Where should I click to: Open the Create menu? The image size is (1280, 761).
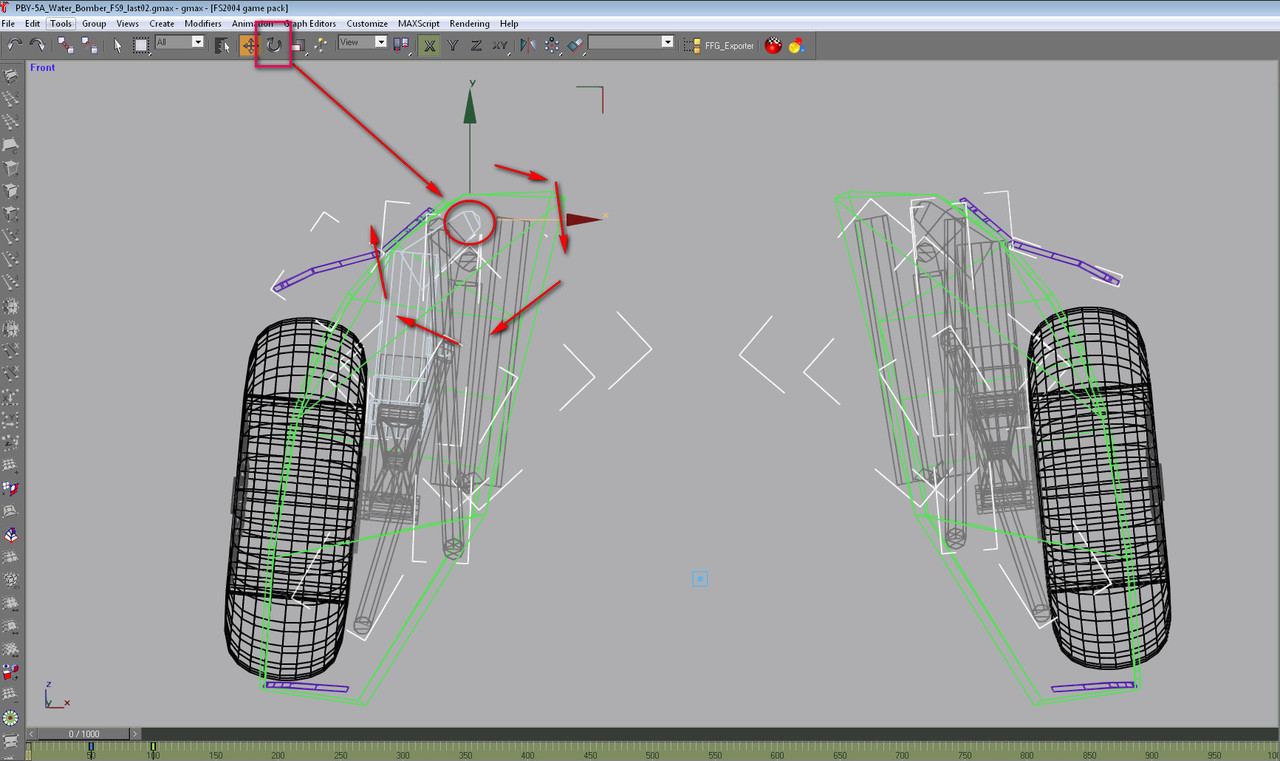tap(162, 23)
